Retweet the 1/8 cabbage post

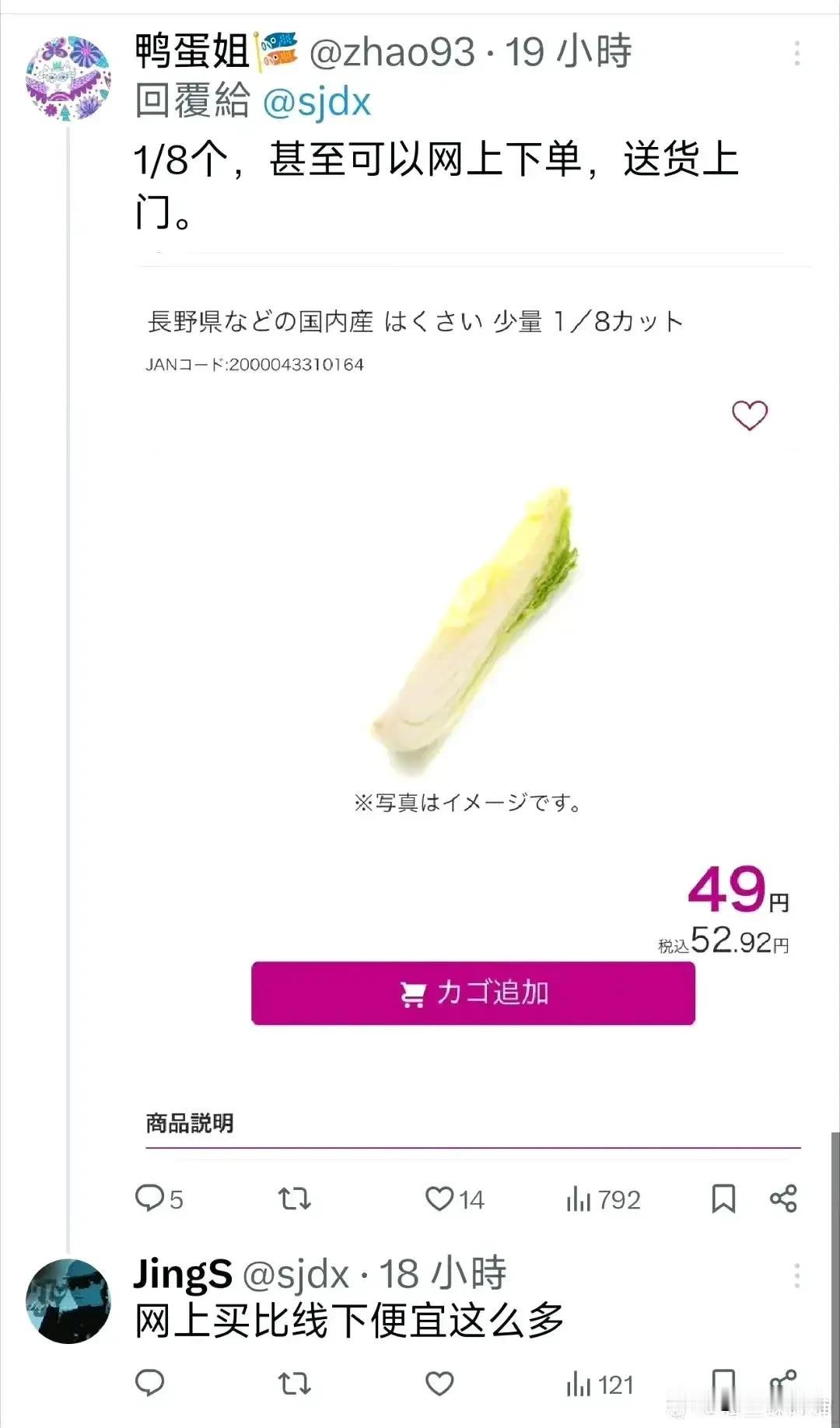pyautogui.click(x=294, y=1199)
